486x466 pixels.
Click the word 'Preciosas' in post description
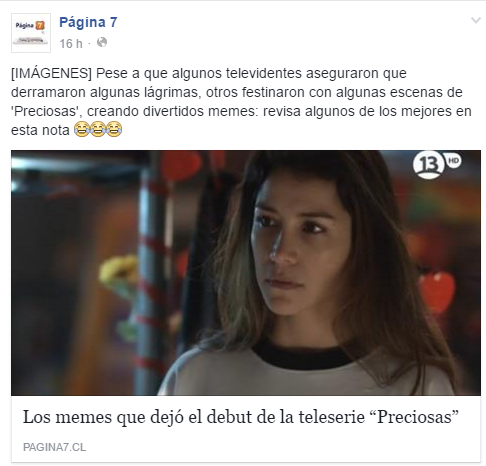(47, 111)
